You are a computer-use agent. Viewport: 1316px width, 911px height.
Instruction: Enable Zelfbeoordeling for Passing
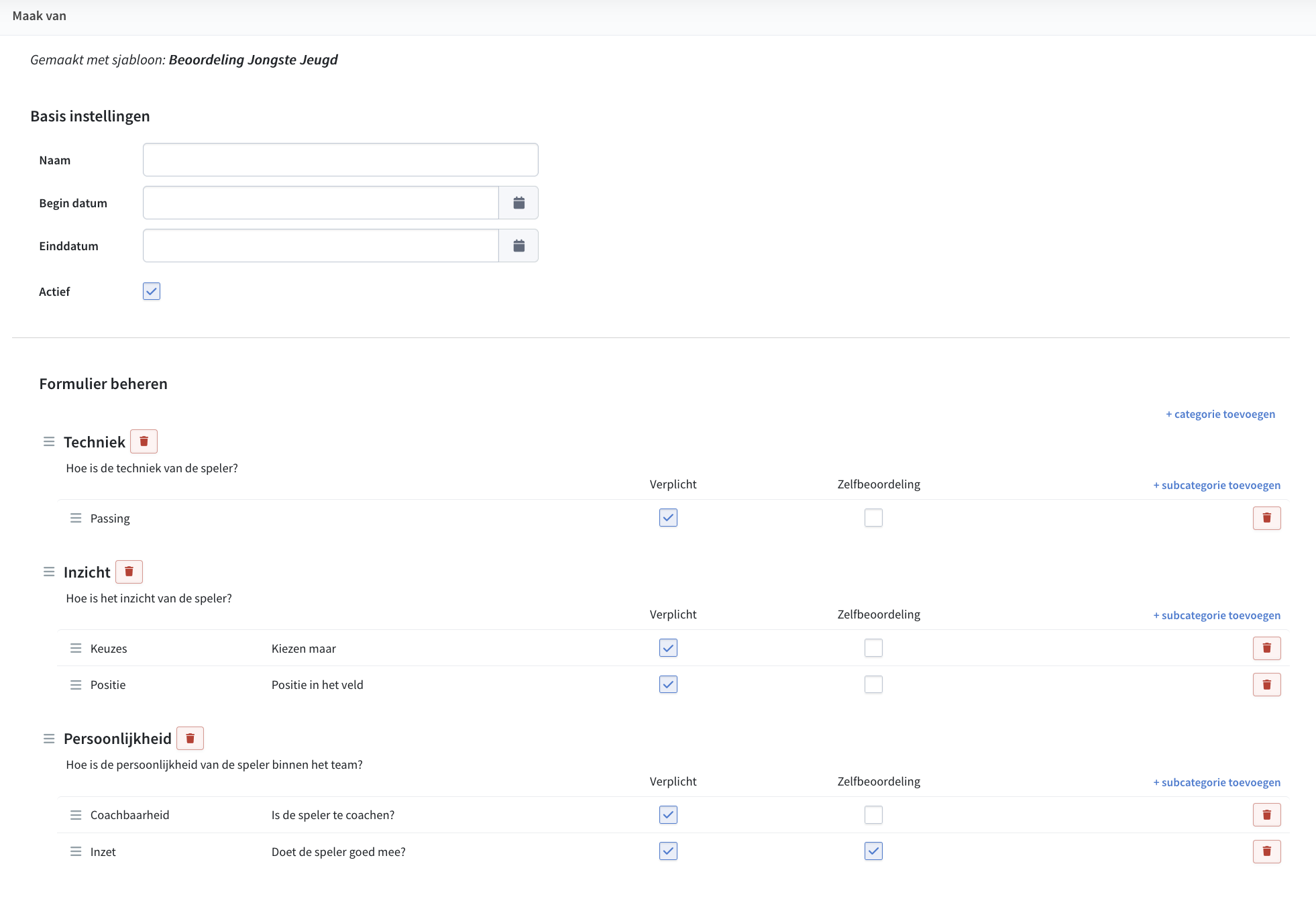pyautogui.click(x=873, y=518)
